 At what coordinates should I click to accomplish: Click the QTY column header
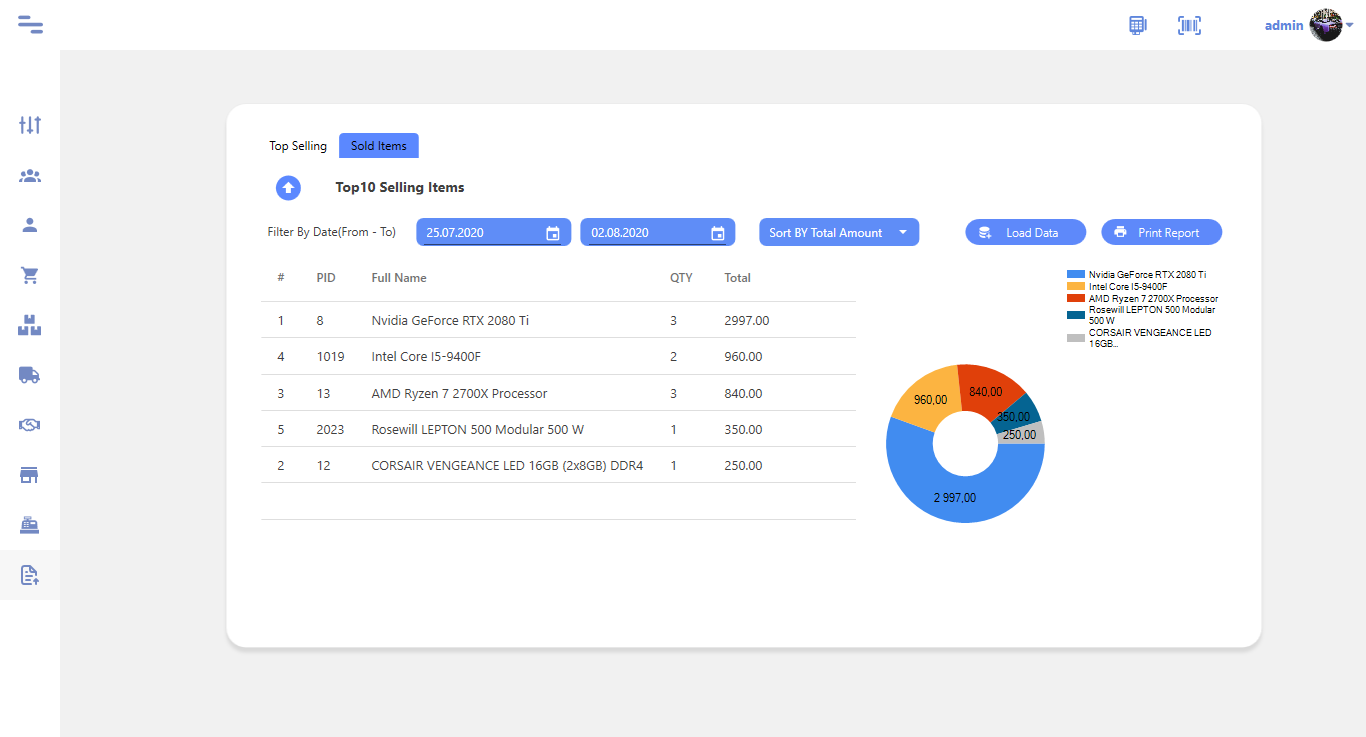[x=681, y=278]
